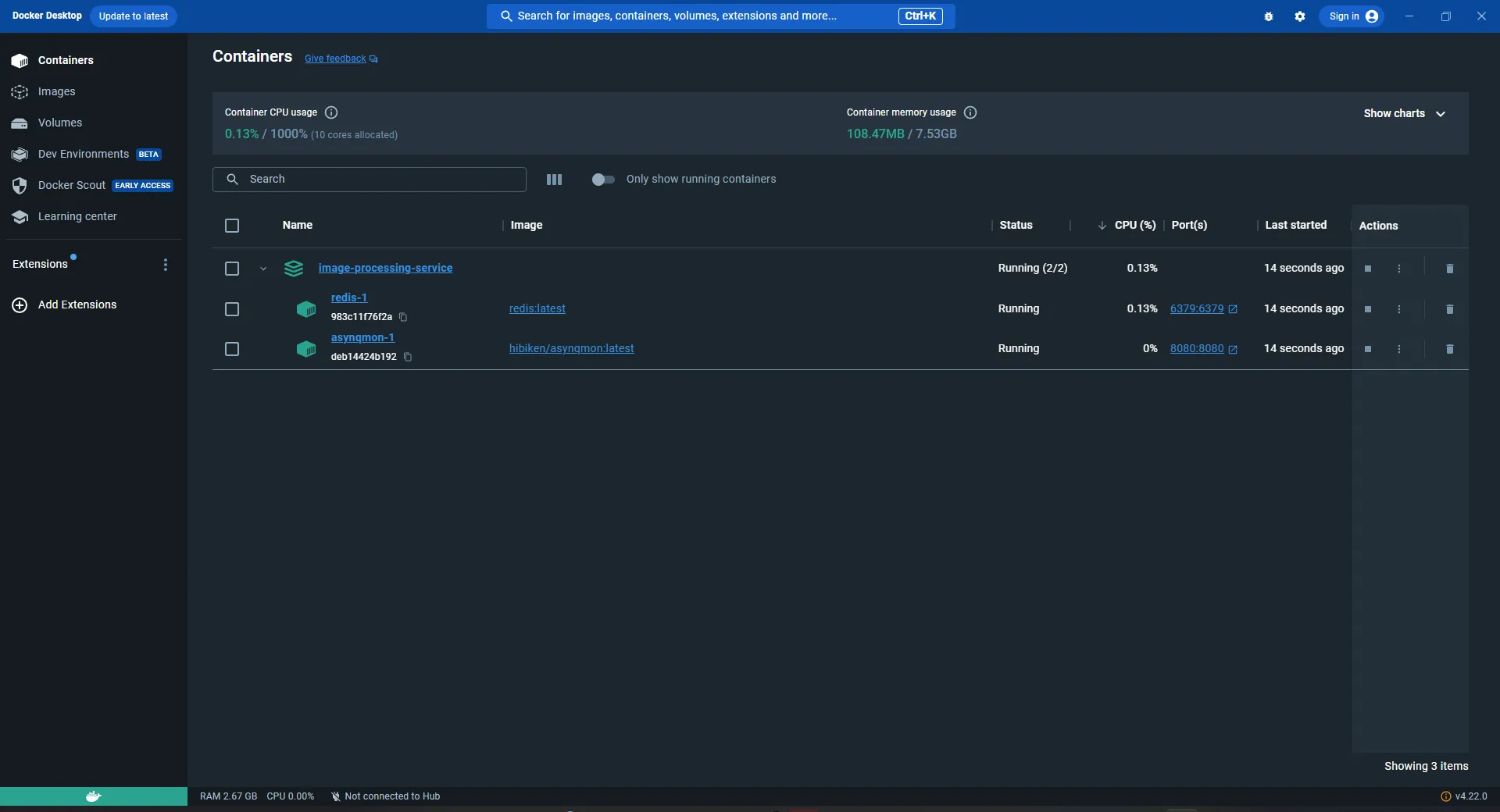Sort by Last started column header
1500x812 pixels.
coord(1295,225)
